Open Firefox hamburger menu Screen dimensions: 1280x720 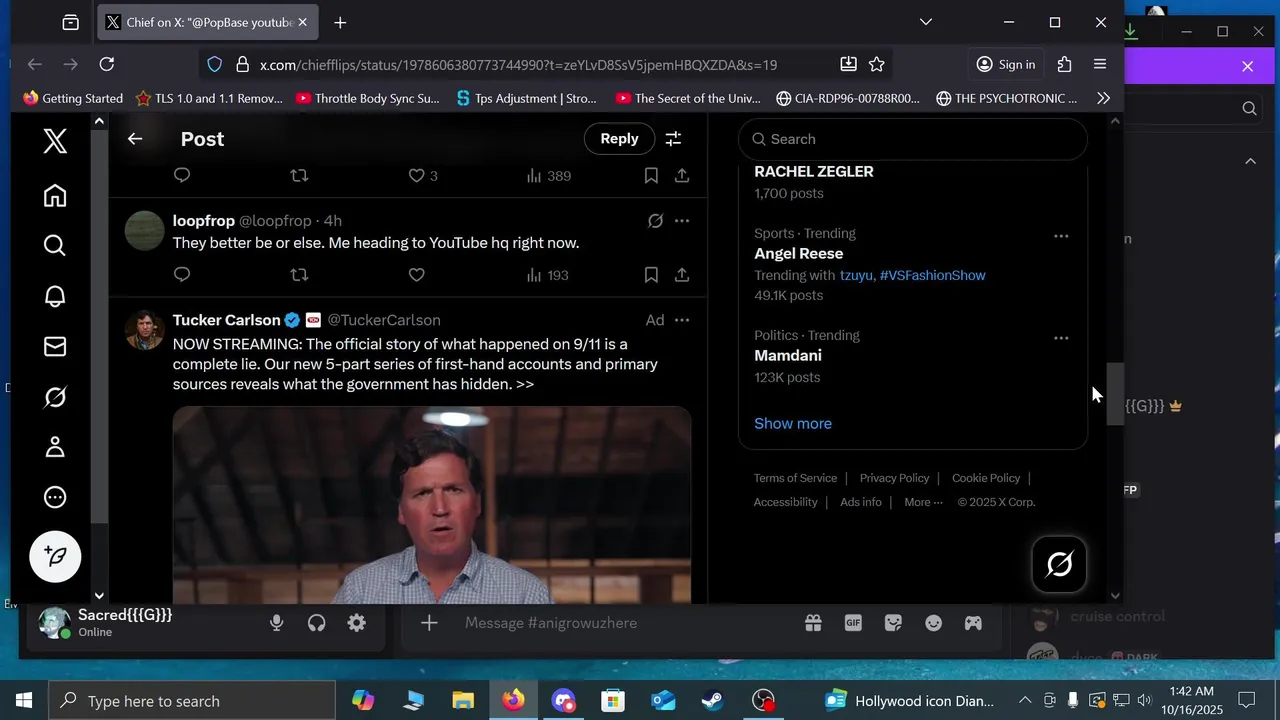click(1100, 64)
